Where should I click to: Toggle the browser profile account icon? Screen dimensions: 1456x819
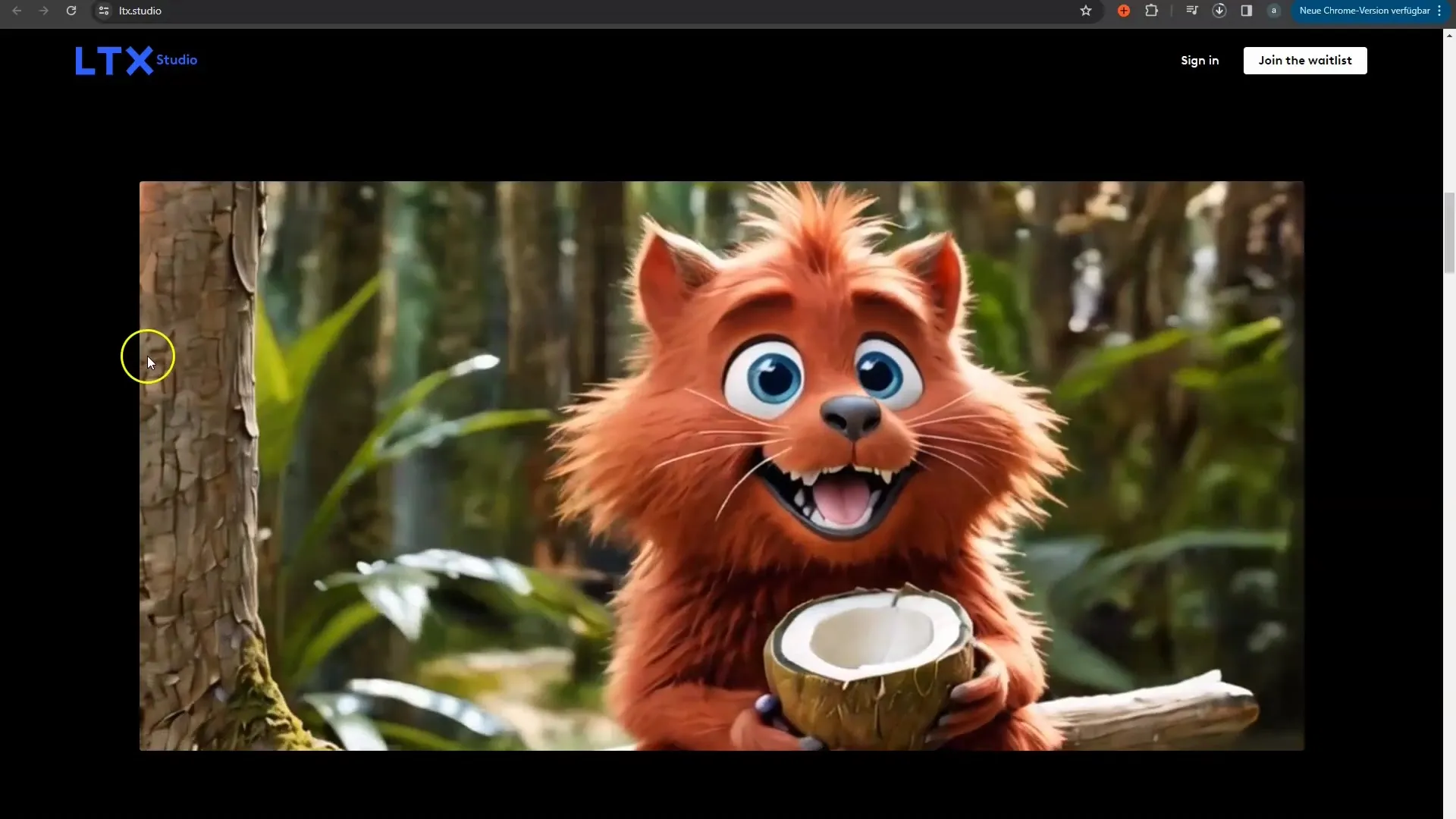1274,10
